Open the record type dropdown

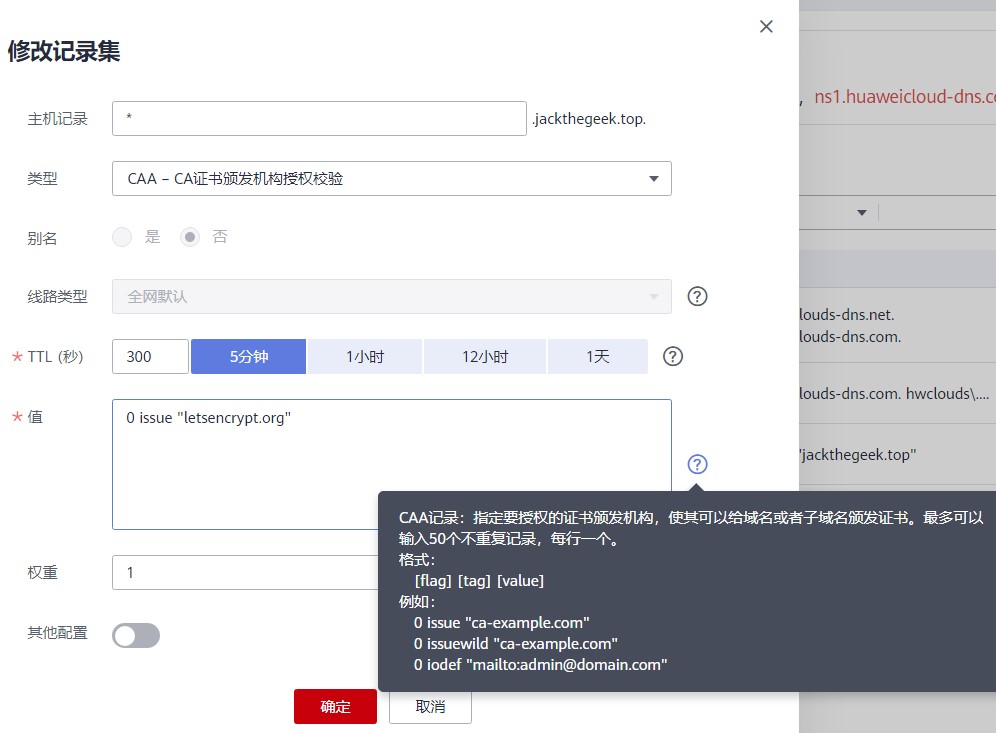point(391,179)
